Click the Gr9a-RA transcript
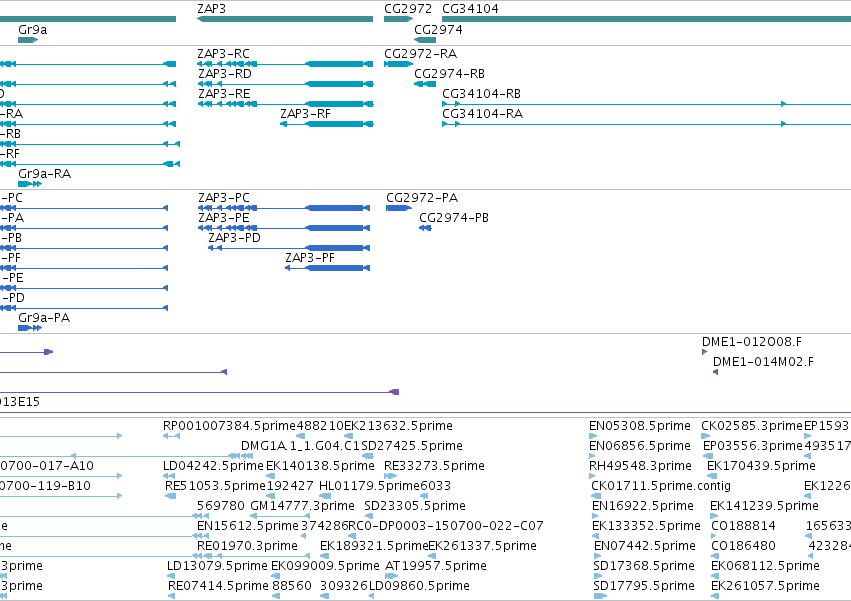 click(x=30, y=184)
